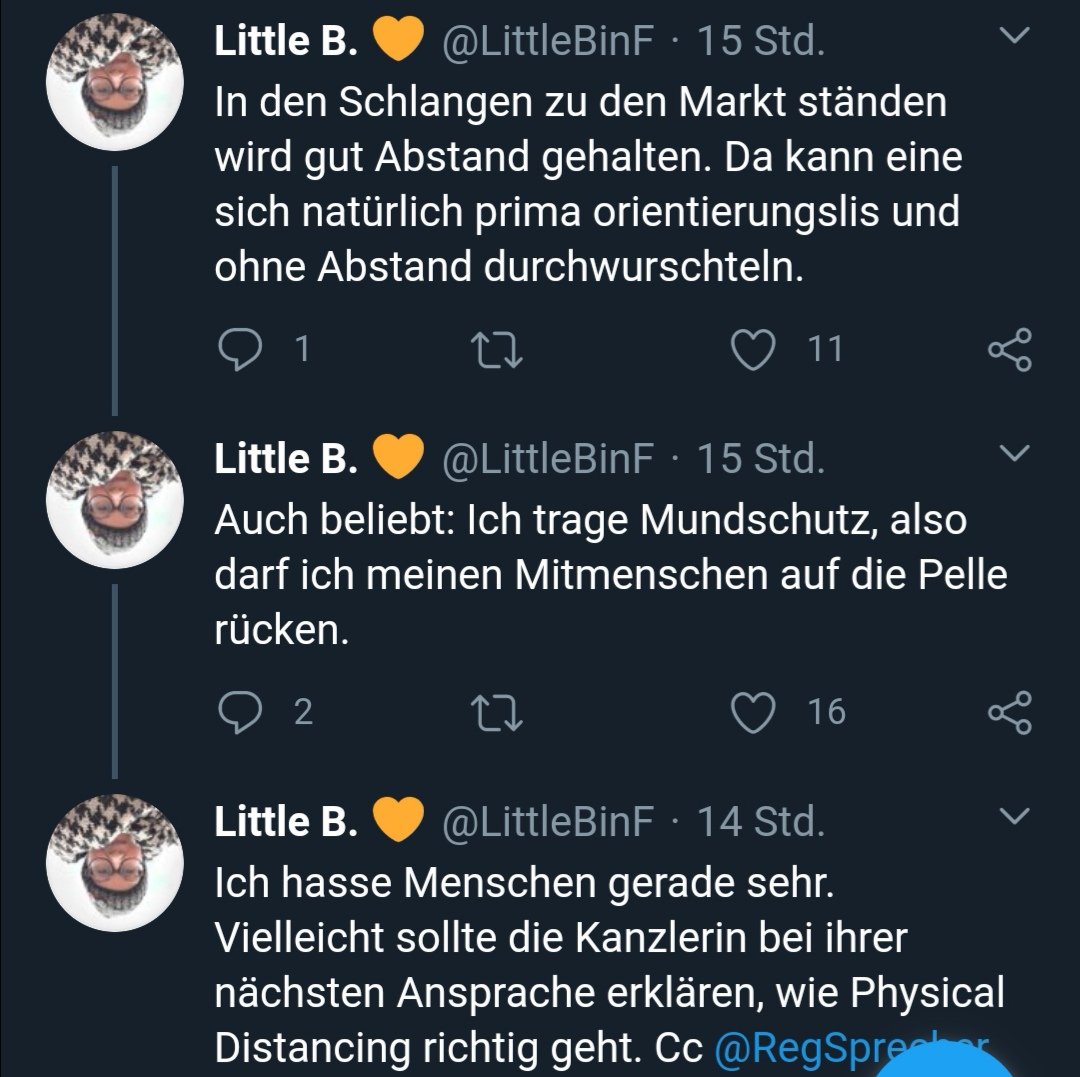Like the tweet with 16 likes
1080x1077 pixels.
[754, 711]
